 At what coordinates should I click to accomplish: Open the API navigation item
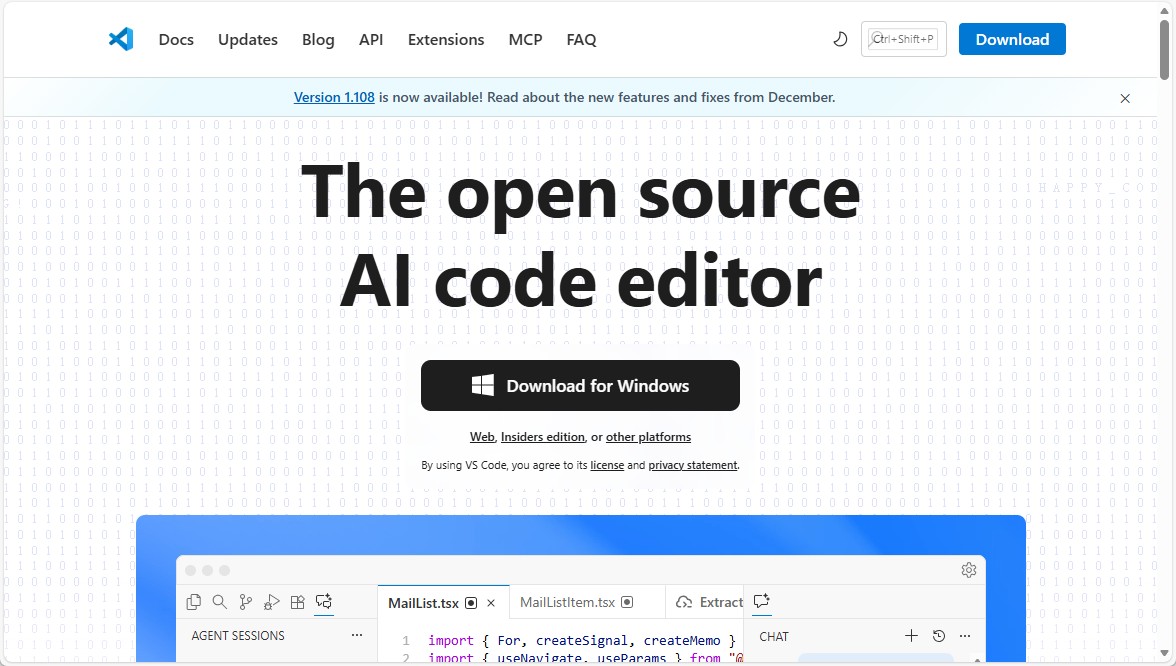tap(371, 40)
